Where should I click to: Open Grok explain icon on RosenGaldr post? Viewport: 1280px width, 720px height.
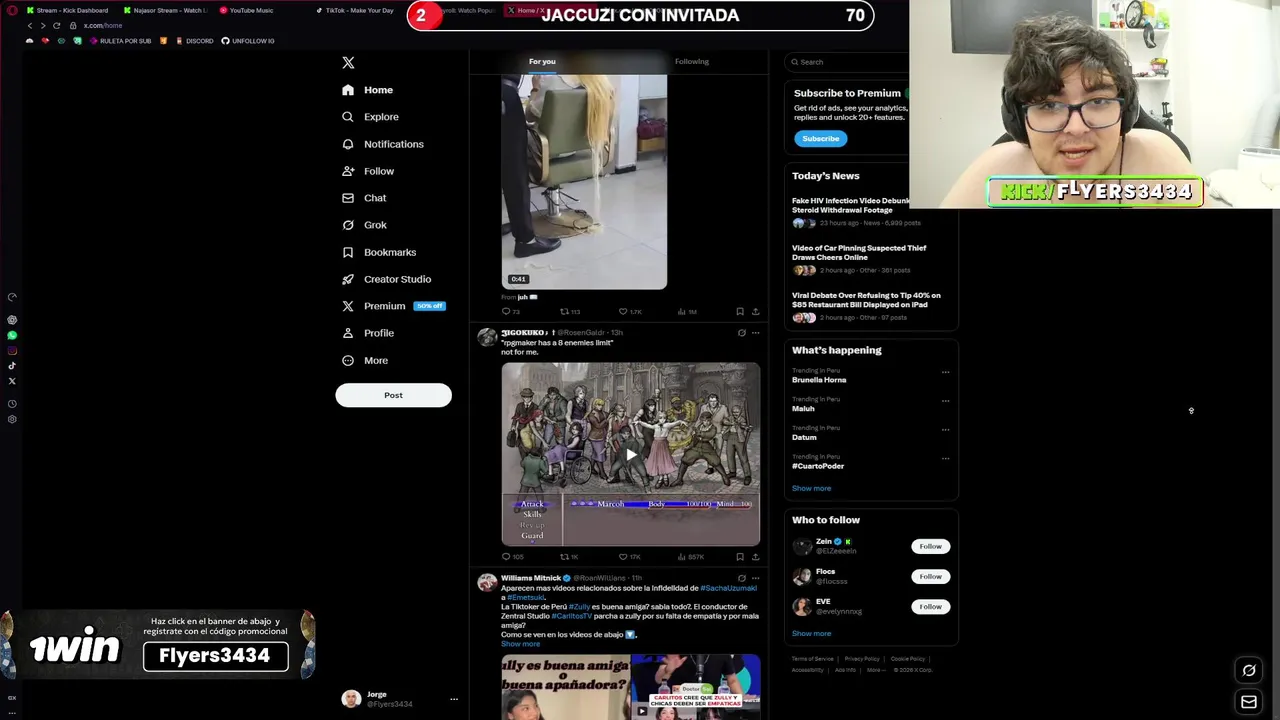point(741,333)
